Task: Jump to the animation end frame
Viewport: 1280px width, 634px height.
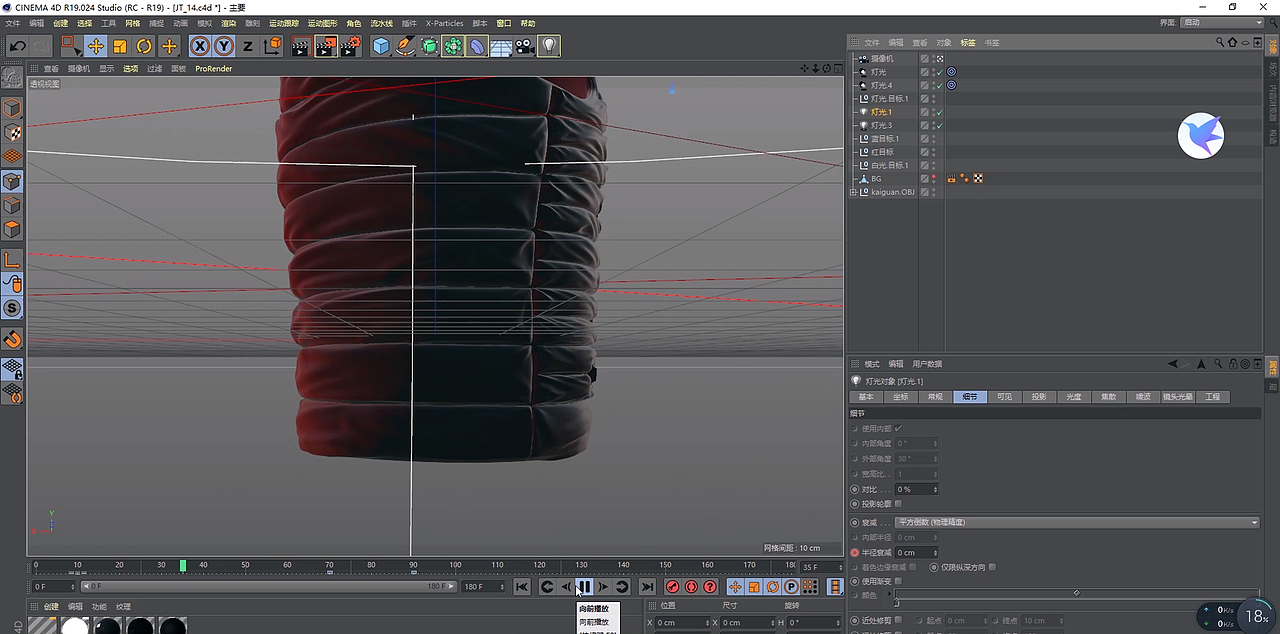Action: 647,587
